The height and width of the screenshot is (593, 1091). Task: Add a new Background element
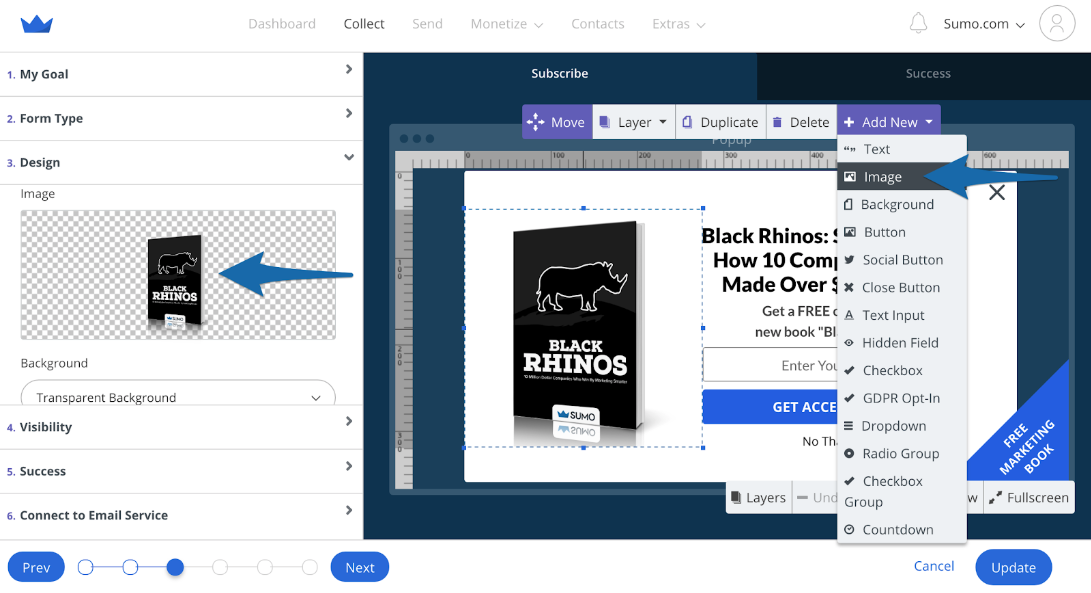pyautogui.click(x=902, y=205)
